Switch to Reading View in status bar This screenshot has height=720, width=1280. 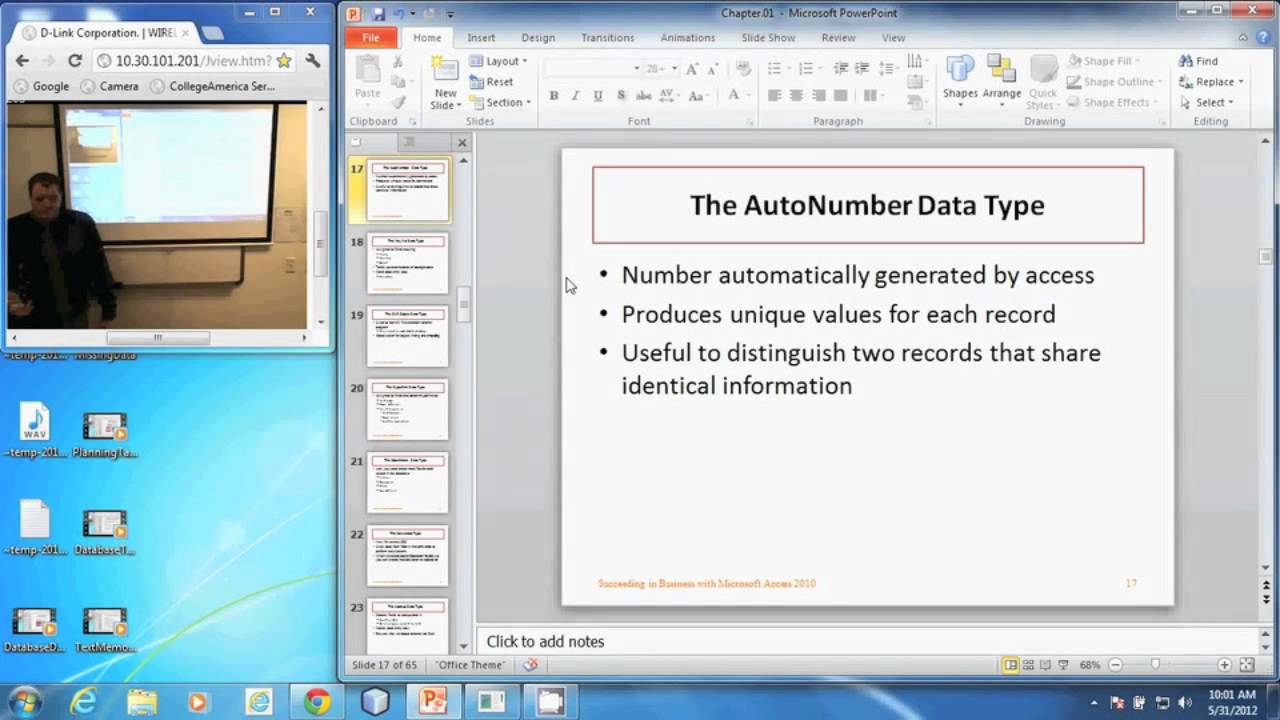pos(1045,665)
